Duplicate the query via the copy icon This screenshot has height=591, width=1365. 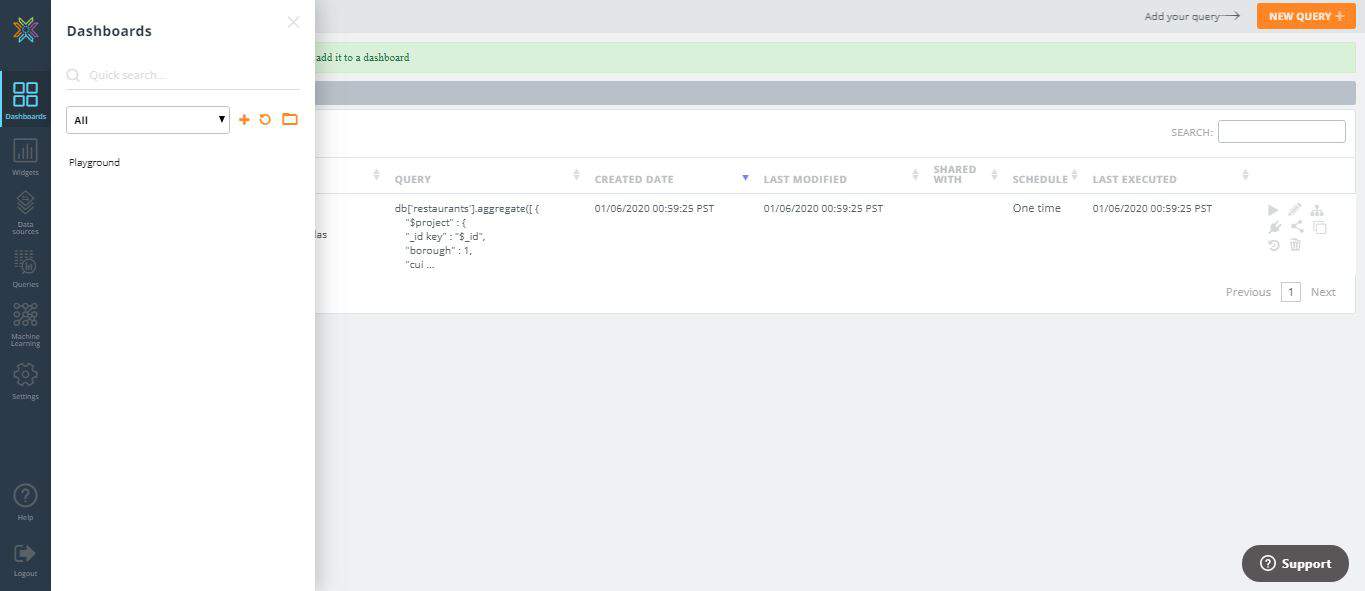[x=1319, y=227]
